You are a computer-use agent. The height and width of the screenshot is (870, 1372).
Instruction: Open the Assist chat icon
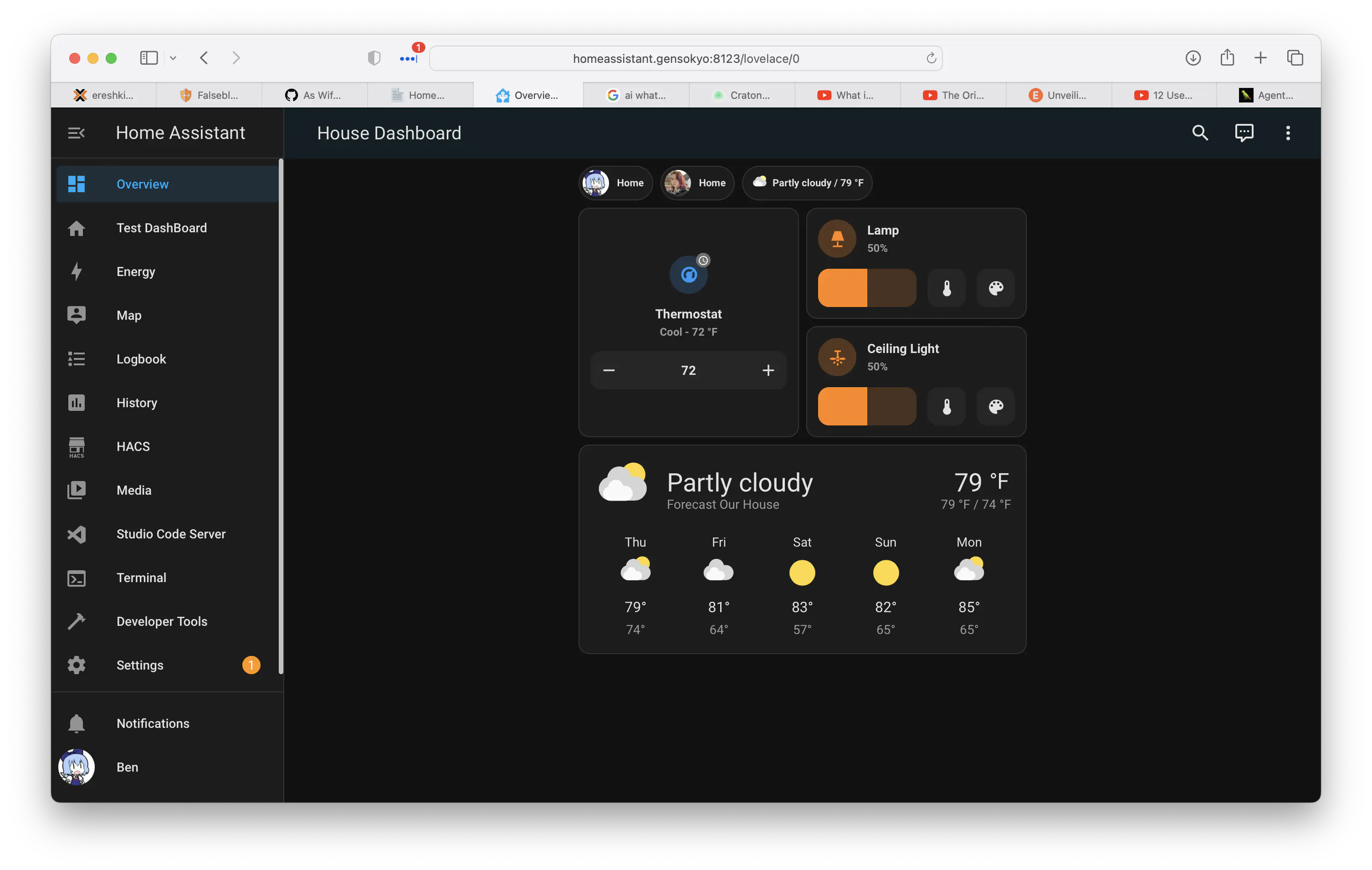[x=1244, y=133]
